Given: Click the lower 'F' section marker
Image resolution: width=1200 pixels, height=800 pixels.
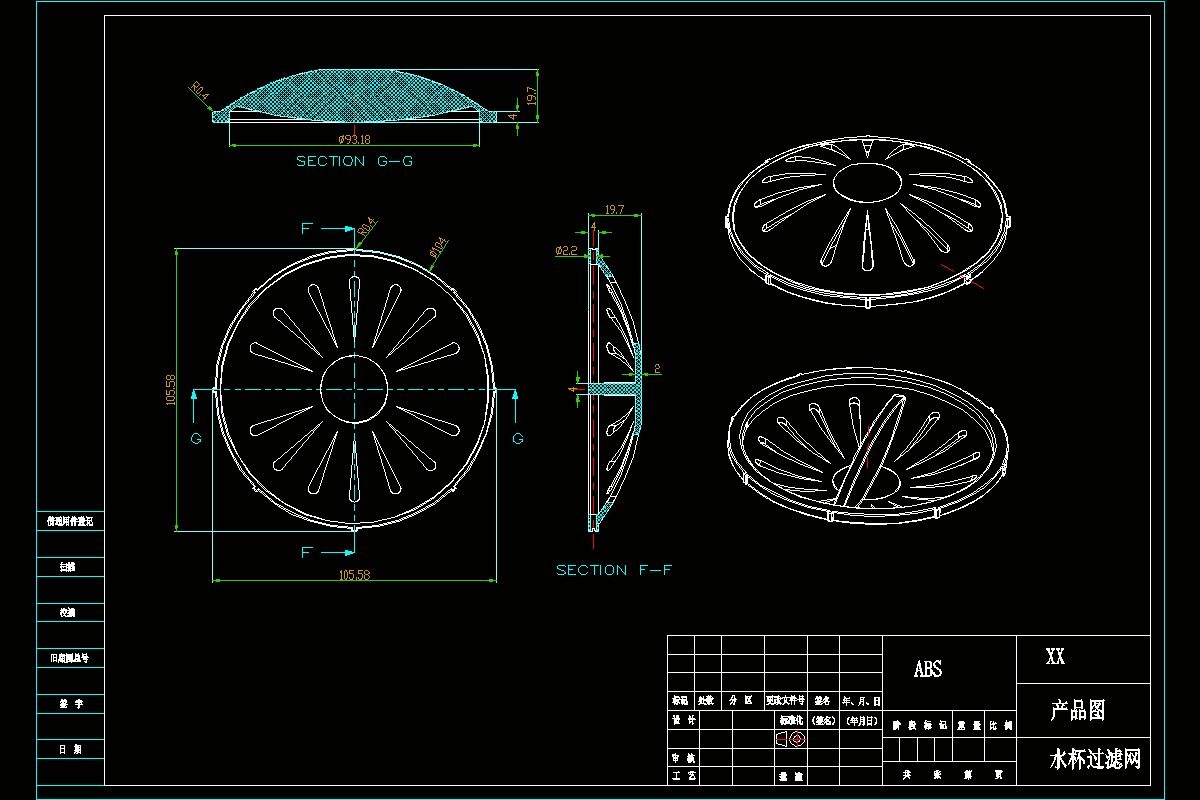Looking at the screenshot, I should point(306,552).
